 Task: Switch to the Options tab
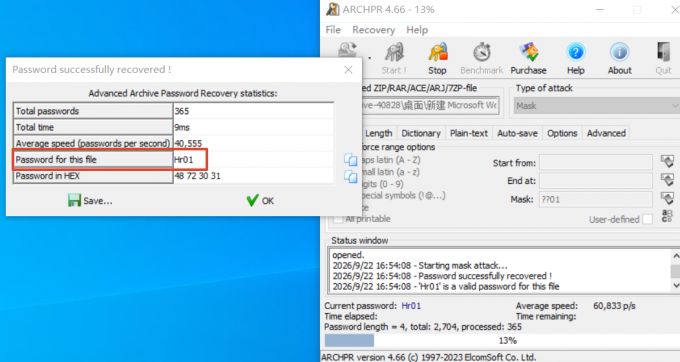pos(562,133)
